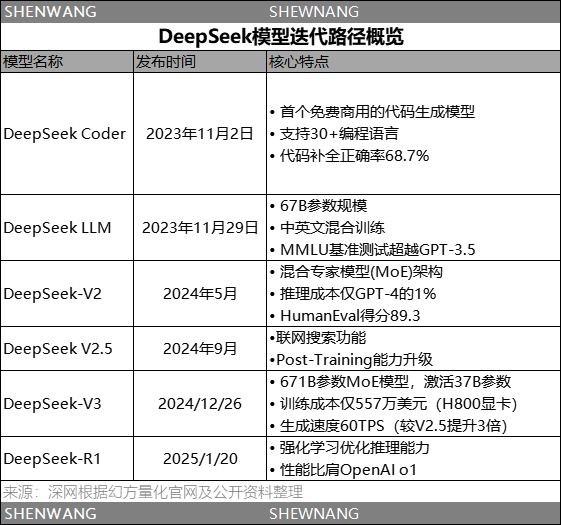Click the 'DeepSeek-V3' model name cell

pyautogui.click(x=67, y=404)
